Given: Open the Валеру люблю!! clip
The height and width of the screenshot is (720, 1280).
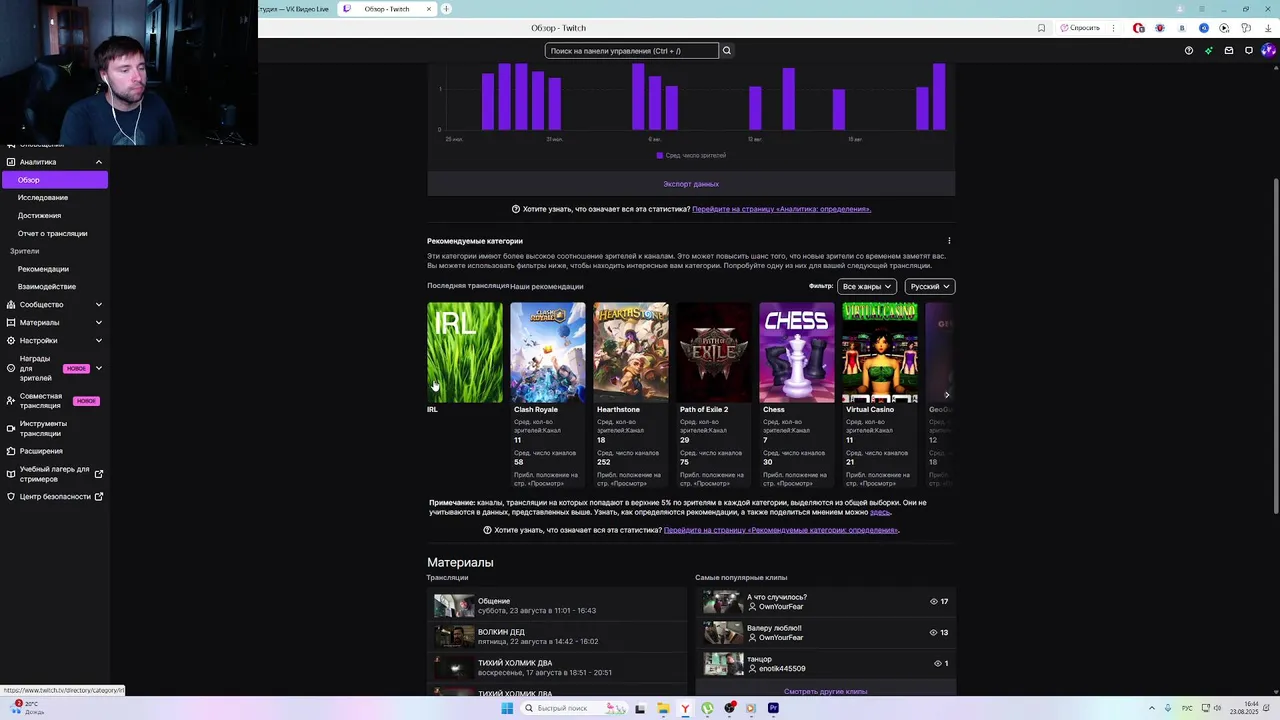Looking at the screenshot, I should pos(826,632).
